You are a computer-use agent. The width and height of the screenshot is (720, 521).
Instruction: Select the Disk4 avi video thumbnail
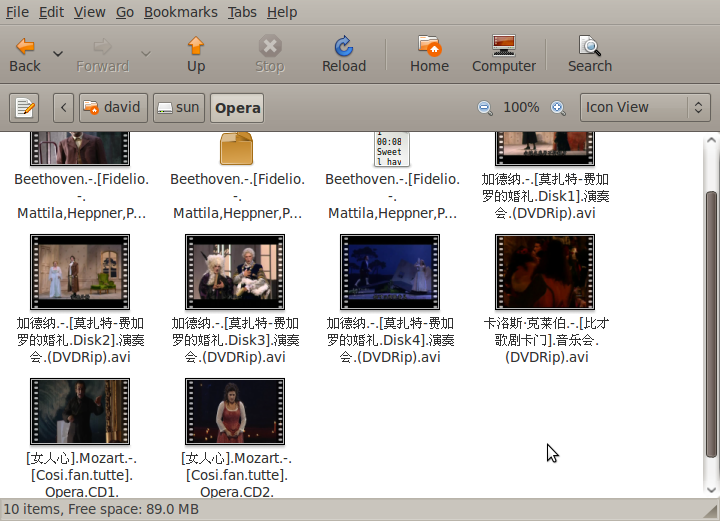pyautogui.click(x=390, y=272)
